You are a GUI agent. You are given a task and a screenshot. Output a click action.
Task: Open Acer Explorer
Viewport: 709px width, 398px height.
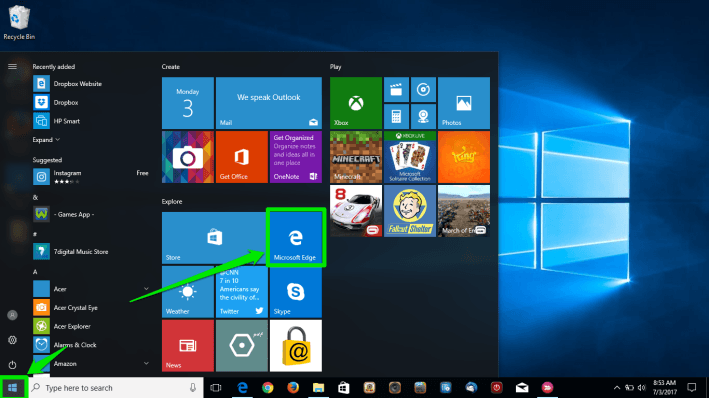point(90,326)
